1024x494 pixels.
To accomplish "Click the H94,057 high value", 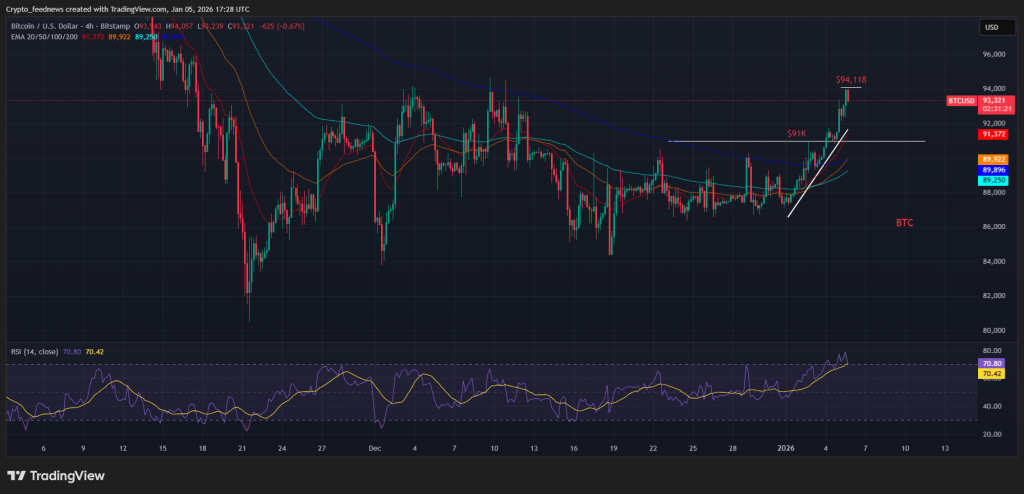I will [x=180, y=26].
